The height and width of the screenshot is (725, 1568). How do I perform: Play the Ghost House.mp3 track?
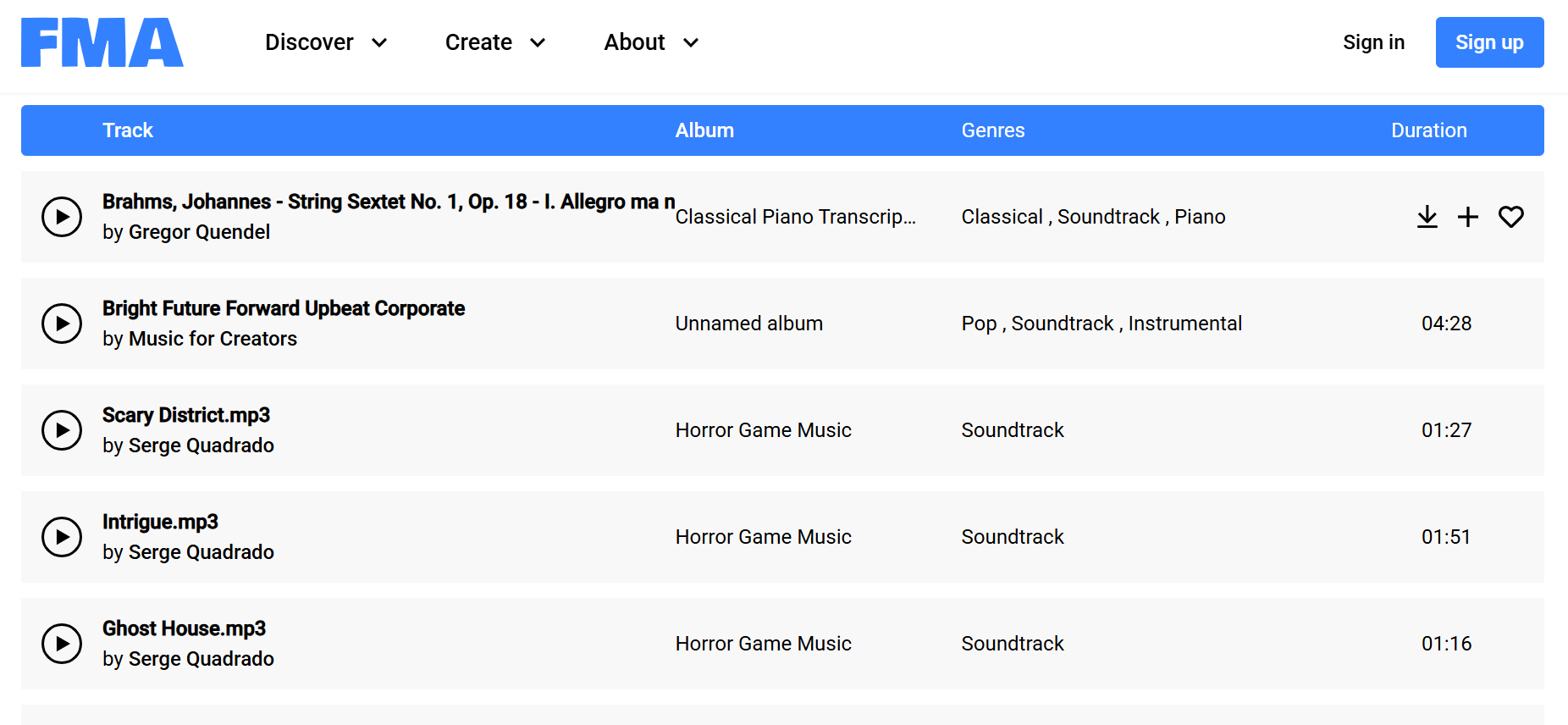point(62,644)
